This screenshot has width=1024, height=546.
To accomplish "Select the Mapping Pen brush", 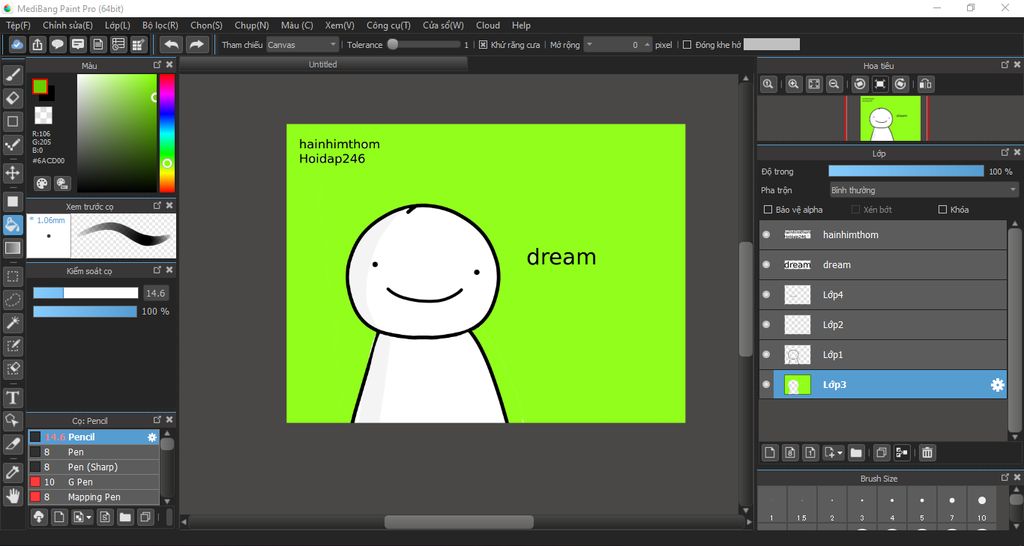I will click(x=93, y=497).
